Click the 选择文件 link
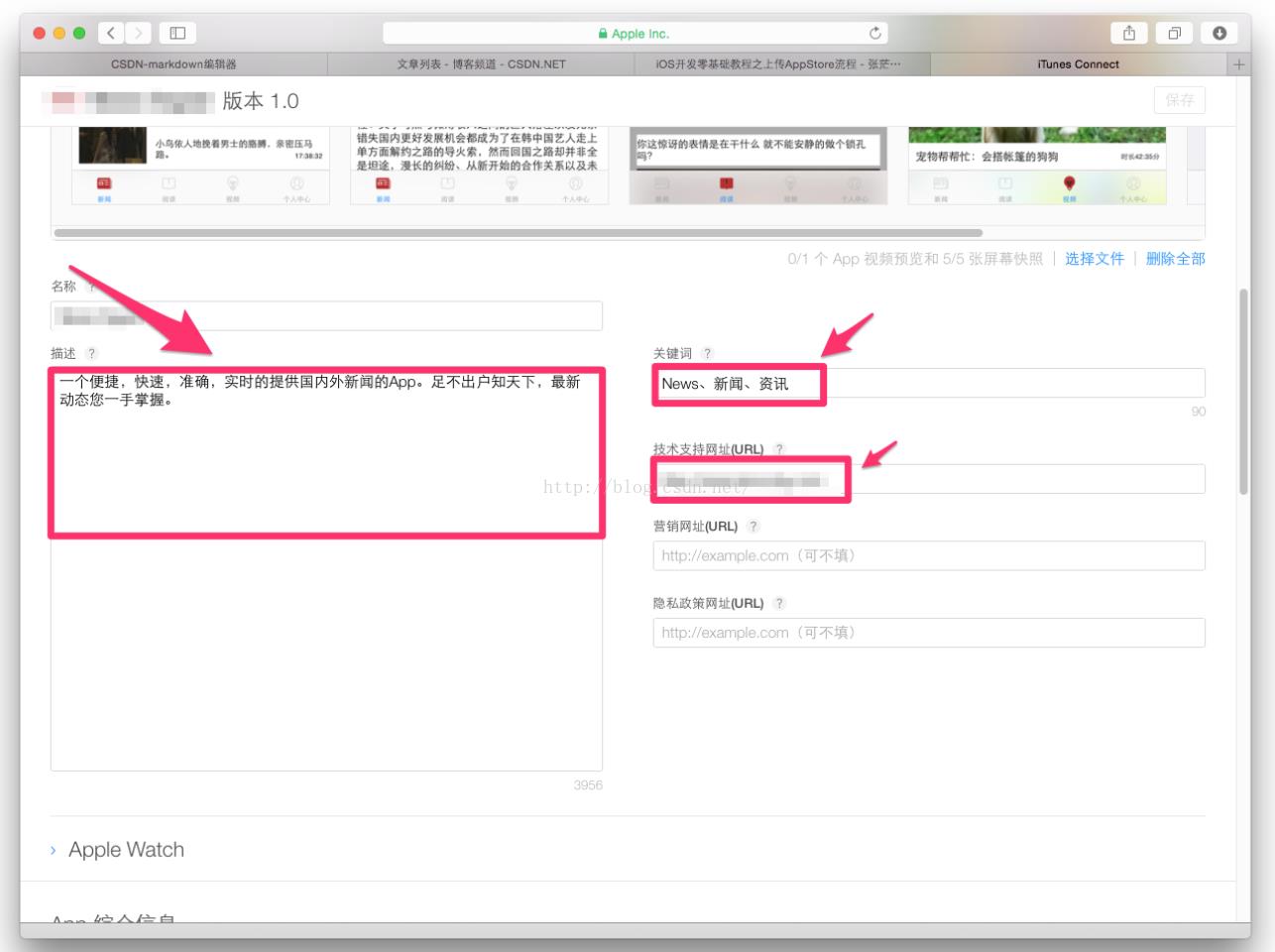Image resolution: width=1275 pixels, height=952 pixels. coord(1095,259)
